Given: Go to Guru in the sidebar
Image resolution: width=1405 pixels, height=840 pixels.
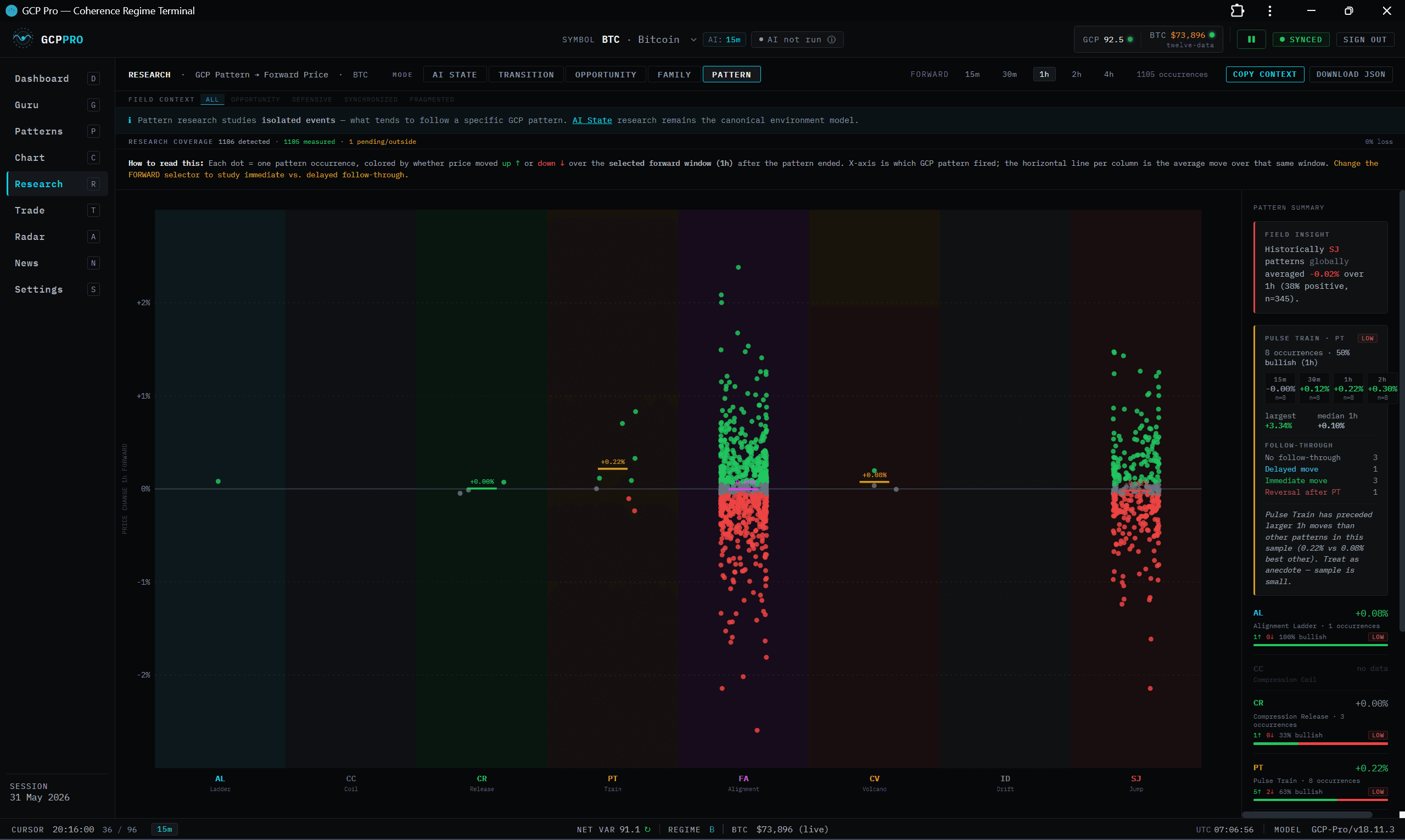Looking at the screenshot, I should 57,105.
